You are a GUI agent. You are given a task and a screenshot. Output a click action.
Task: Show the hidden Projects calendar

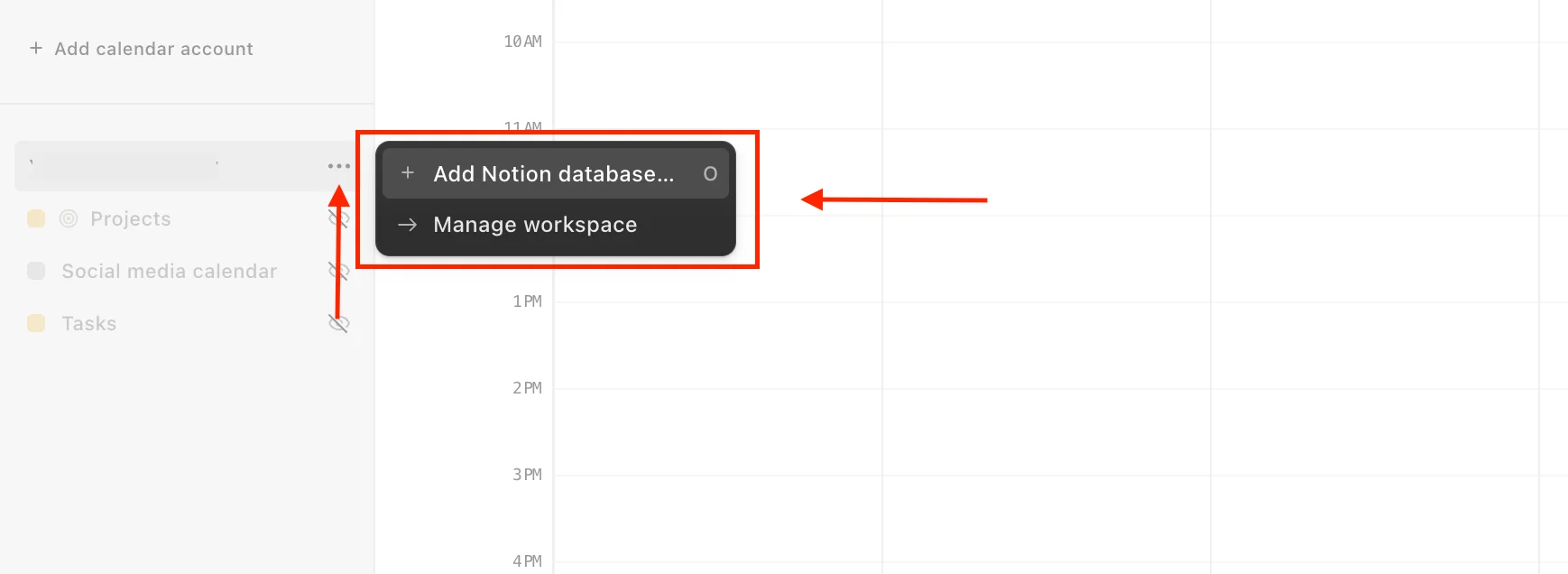(x=338, y=218)
